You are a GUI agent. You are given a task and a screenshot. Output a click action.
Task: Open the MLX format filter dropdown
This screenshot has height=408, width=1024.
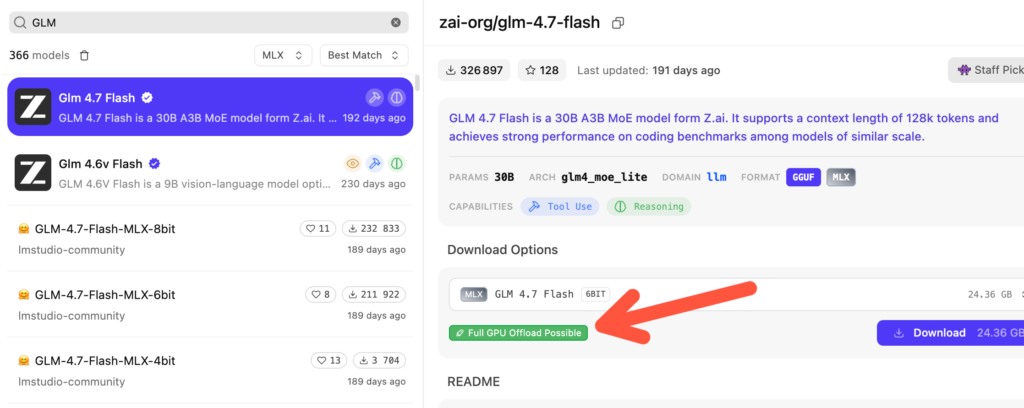283,55
